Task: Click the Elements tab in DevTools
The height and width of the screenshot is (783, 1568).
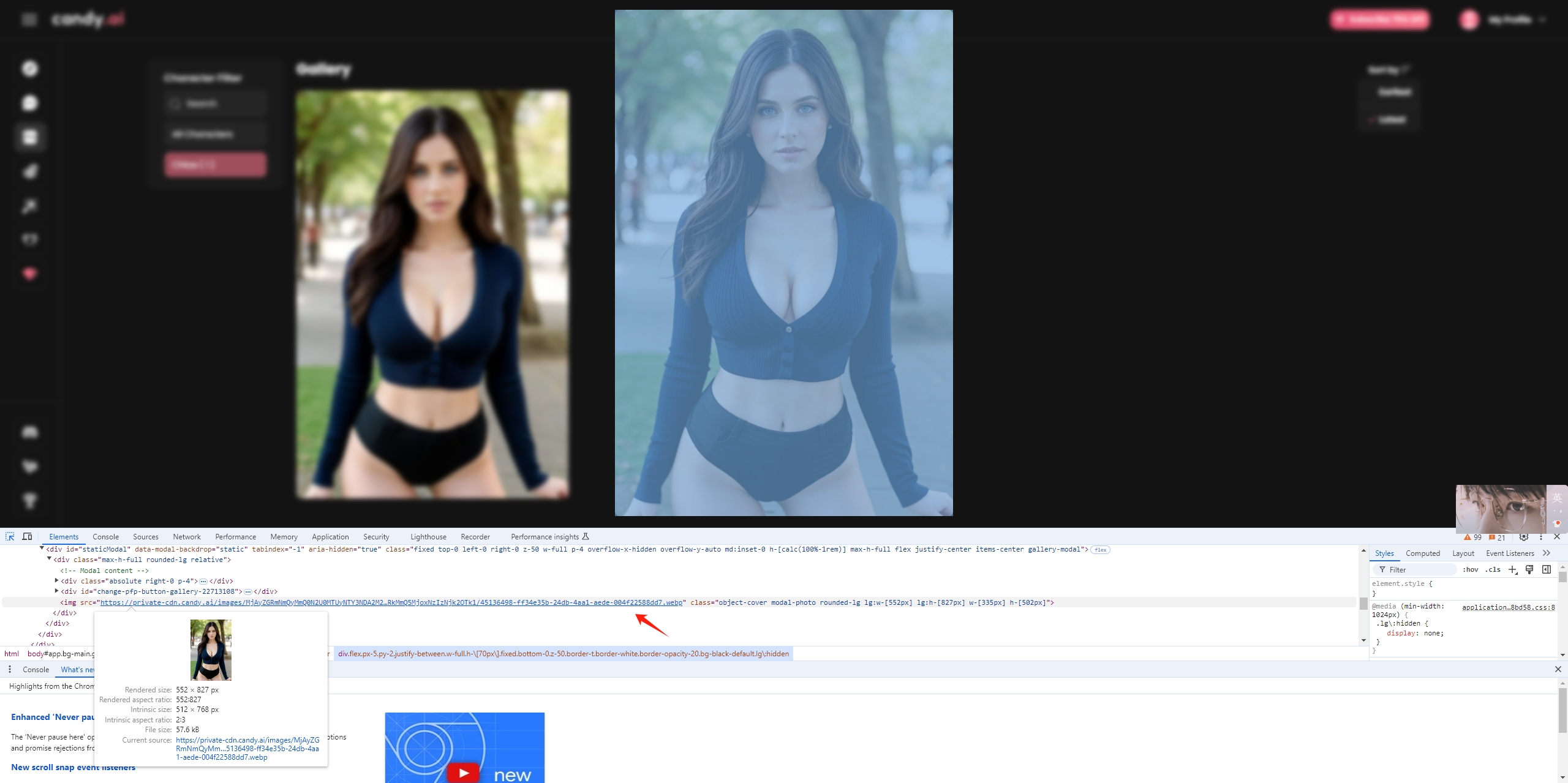Action: click(x=63, y=537)
